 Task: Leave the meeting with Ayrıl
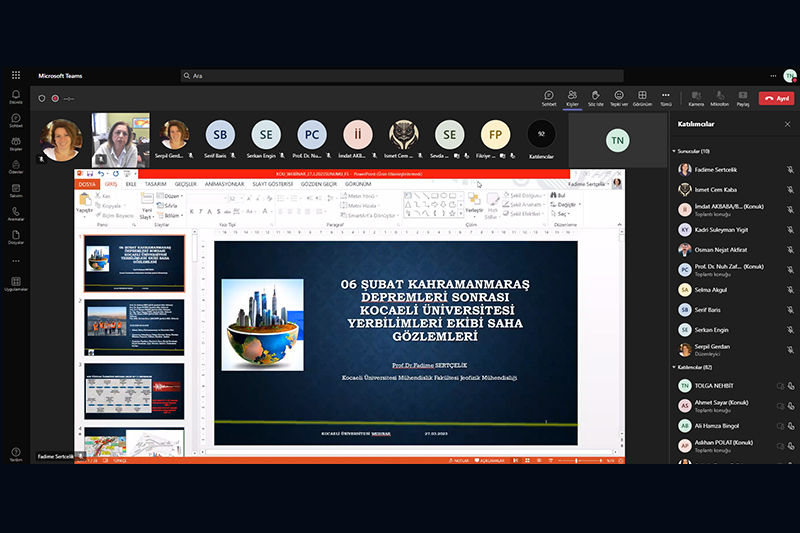[776, 98]
